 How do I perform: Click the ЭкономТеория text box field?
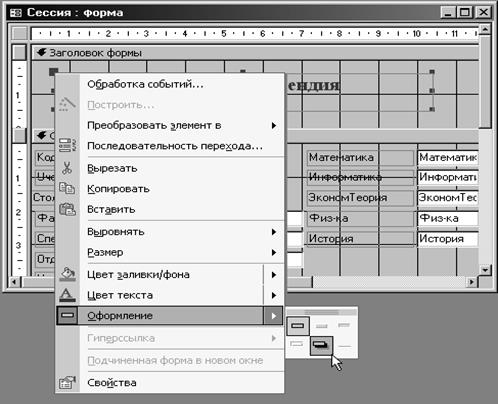coord(448,197)
